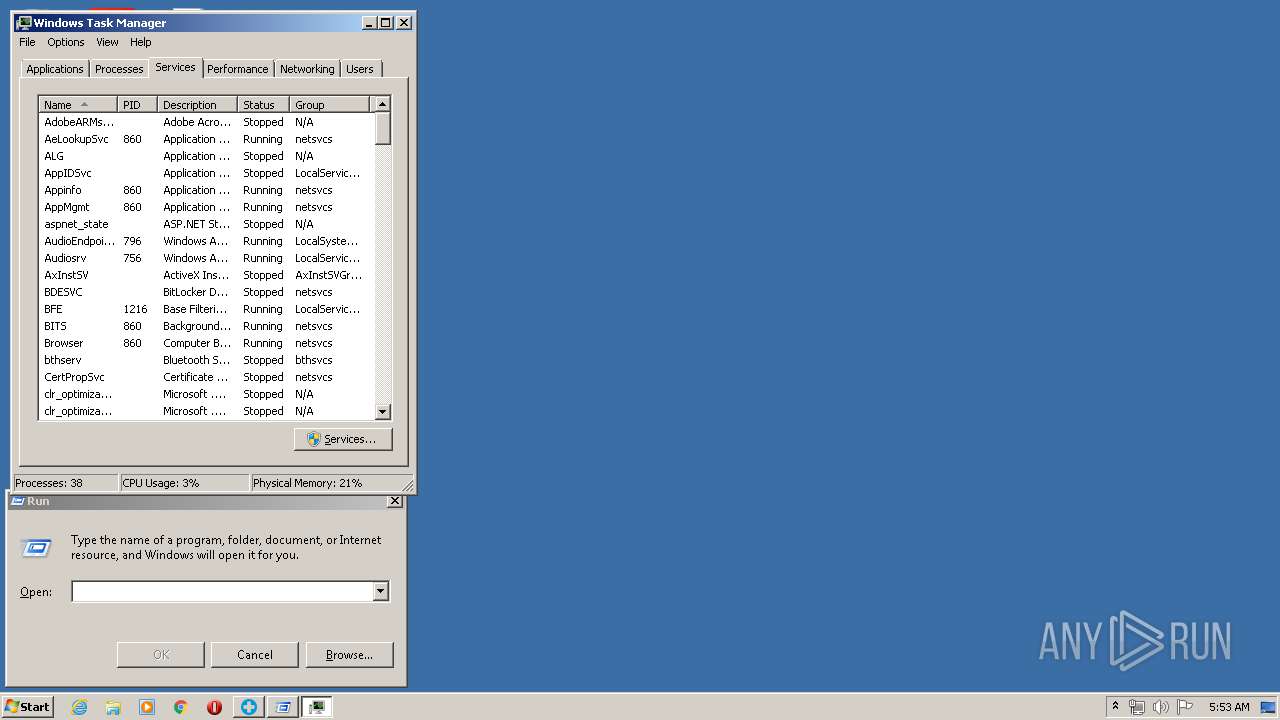
Task: Select the ALG service row
Action: point(206,156)
